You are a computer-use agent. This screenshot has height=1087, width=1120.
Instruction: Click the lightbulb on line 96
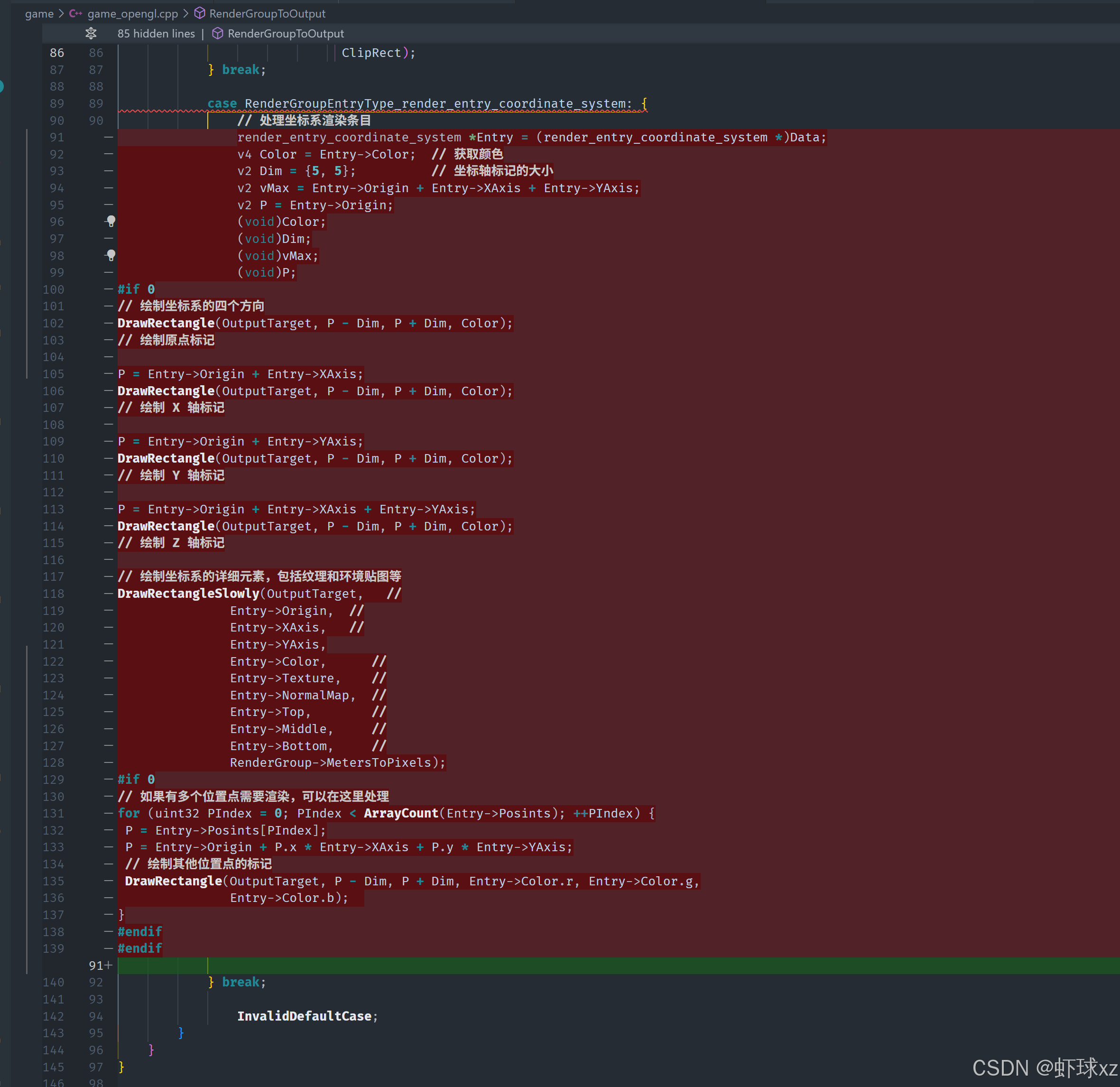[111, 221]
